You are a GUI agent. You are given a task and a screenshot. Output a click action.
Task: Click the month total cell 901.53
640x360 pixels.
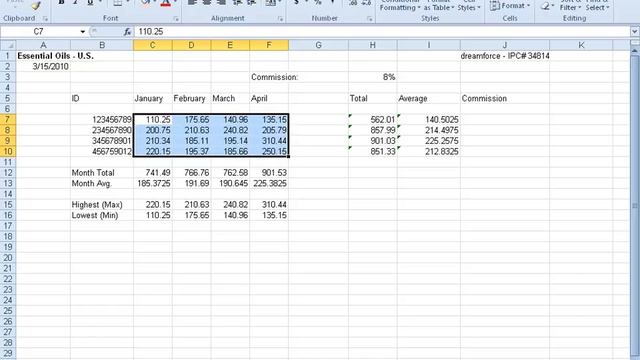click(x=269, y=173)
